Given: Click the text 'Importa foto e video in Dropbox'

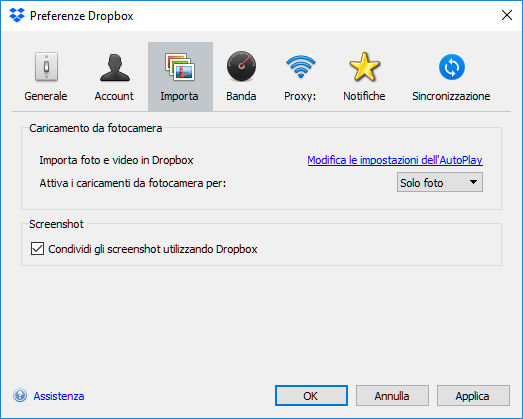Looking at the screenshot, I should click(116, 160).
